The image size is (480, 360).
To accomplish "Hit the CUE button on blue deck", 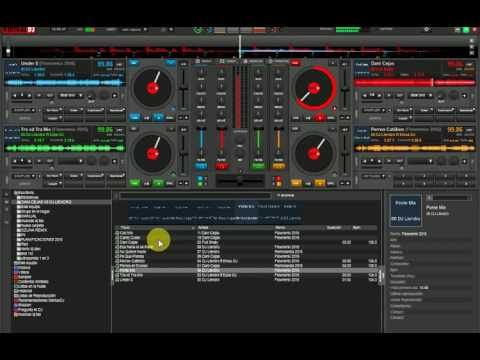I will (135, 117).
